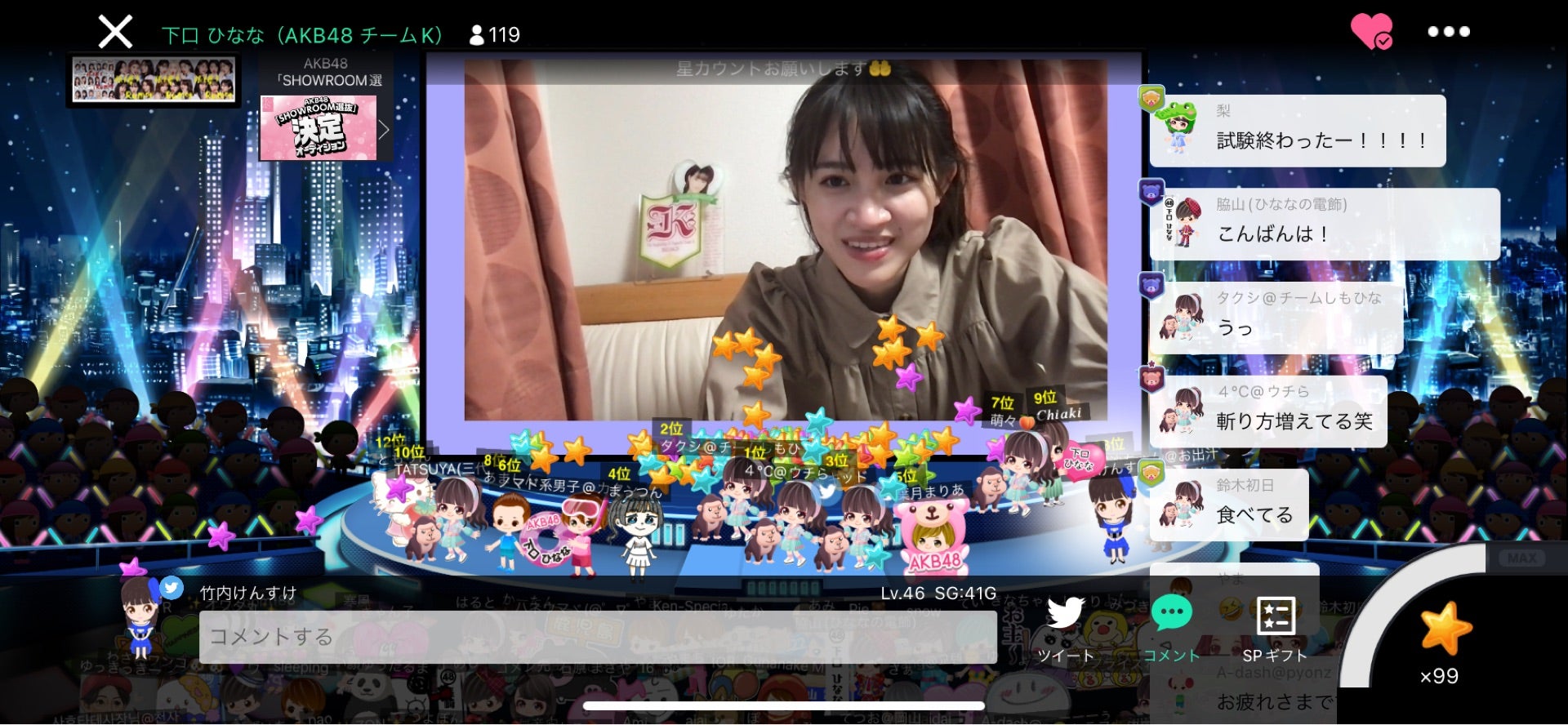Close the live stream with X icon
This screenshot has height=725, width=1568.
point(115,33)
